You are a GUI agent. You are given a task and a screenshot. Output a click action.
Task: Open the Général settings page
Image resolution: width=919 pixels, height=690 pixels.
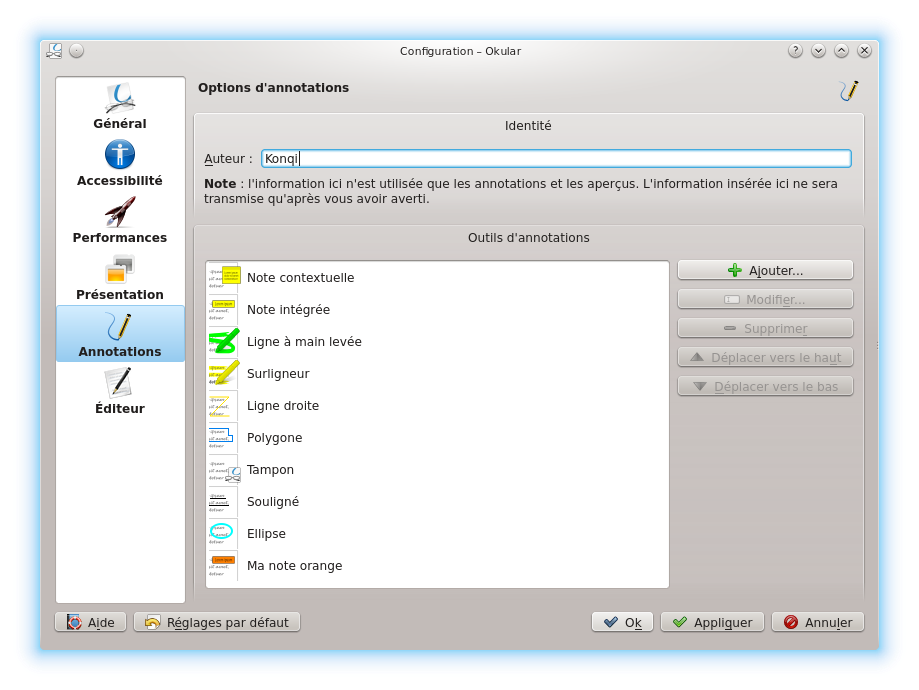pos(120,107)
